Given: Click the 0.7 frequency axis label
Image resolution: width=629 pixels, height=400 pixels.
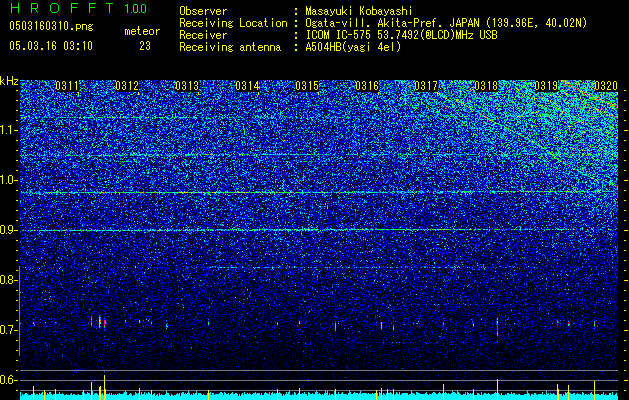Looking at the screenshot, I should click(9, 330).
